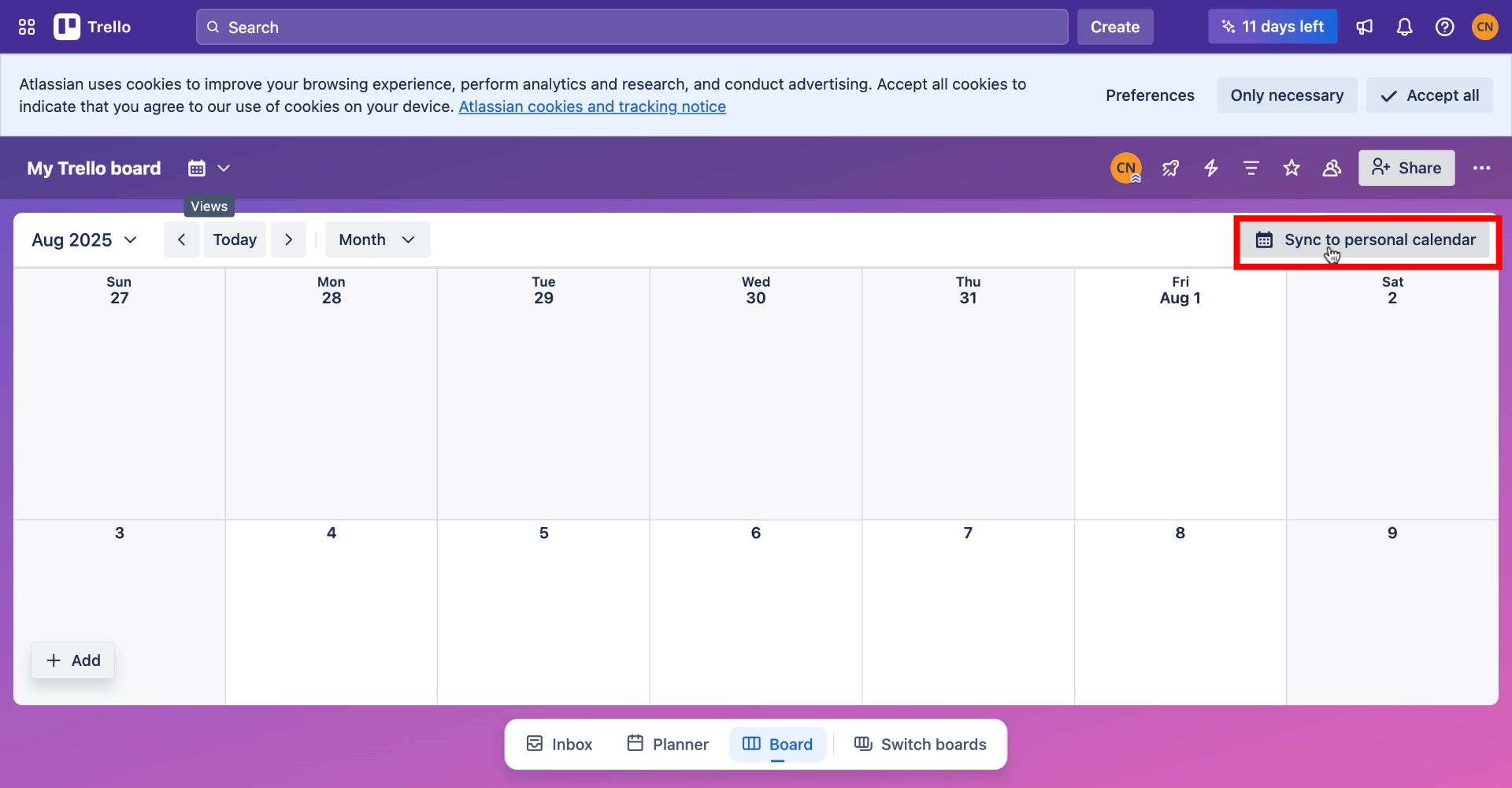The height and width of the screenshot is (788, 1512).
Task: Open the Power-Ups rocket icon
Action: coord(1170,168)
